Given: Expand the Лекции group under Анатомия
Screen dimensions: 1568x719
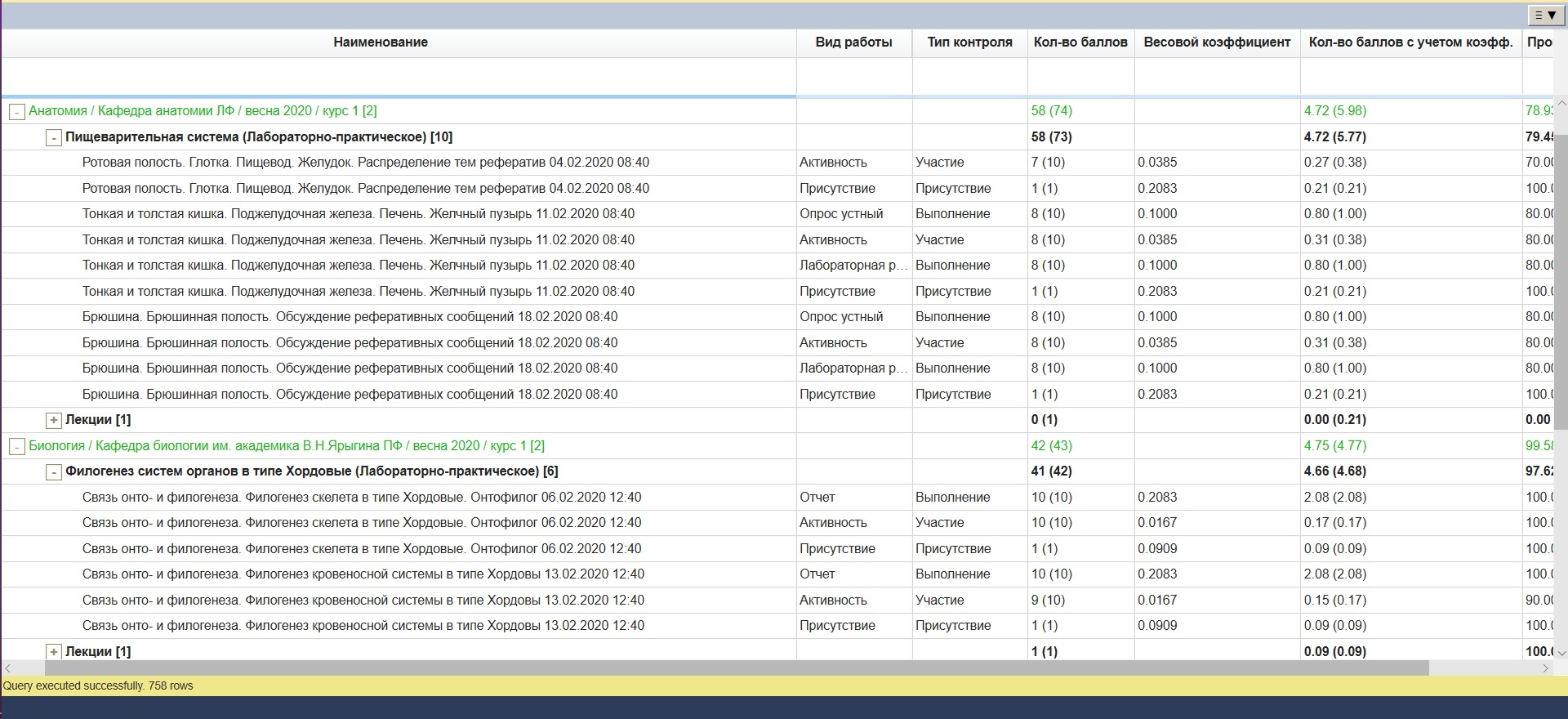Looking at the screenshot, I should (x=53, y=421).
